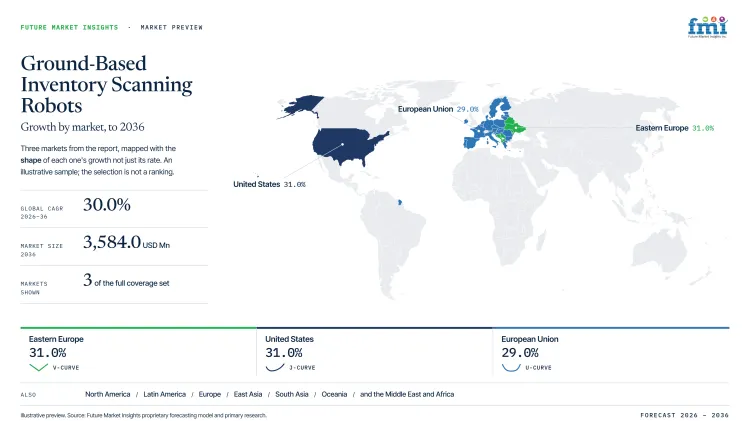Image resolution: width=750 pixels, height=421 pixels.
Task: Click the FMI logo
Action: (707, 27)
